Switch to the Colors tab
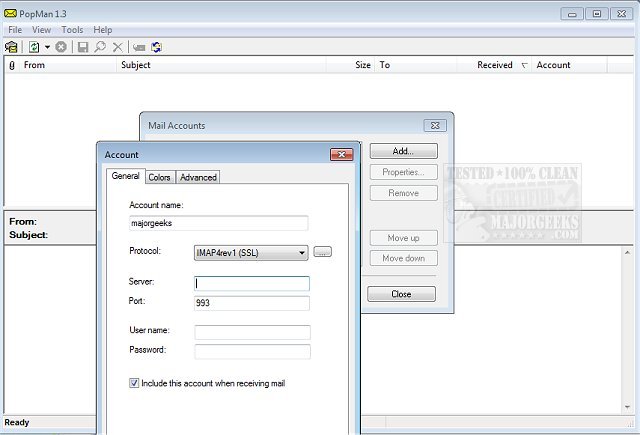640x435 pixels. tap(159, 177)
